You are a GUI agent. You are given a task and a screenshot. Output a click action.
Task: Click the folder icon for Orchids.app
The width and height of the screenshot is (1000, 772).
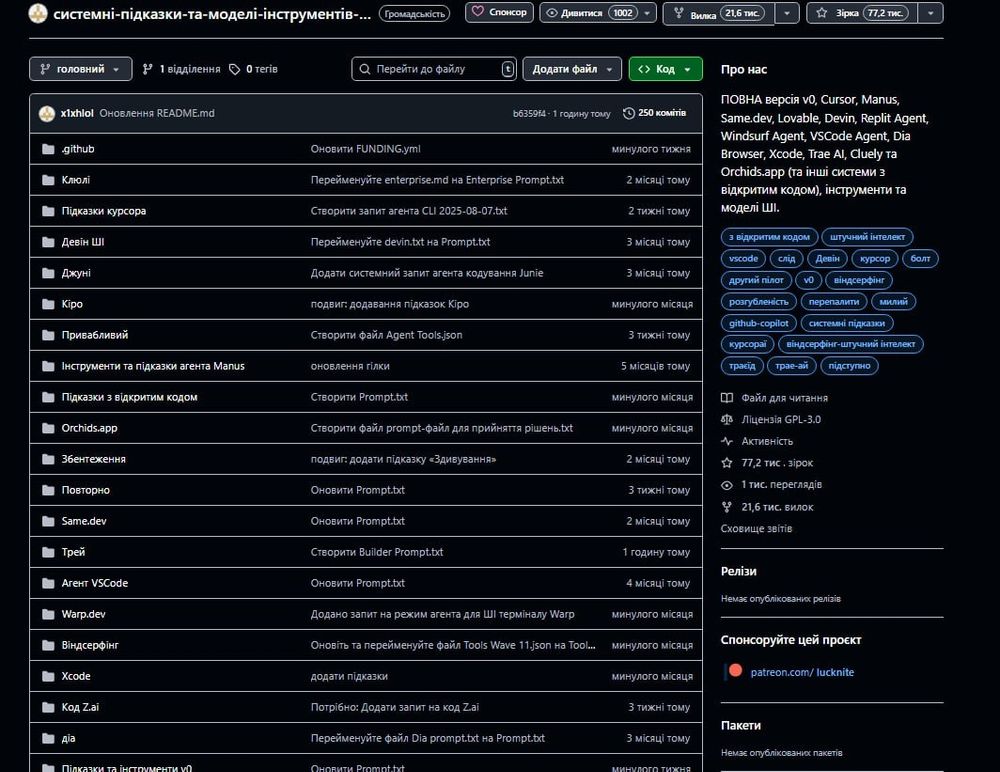click(48, 428)
